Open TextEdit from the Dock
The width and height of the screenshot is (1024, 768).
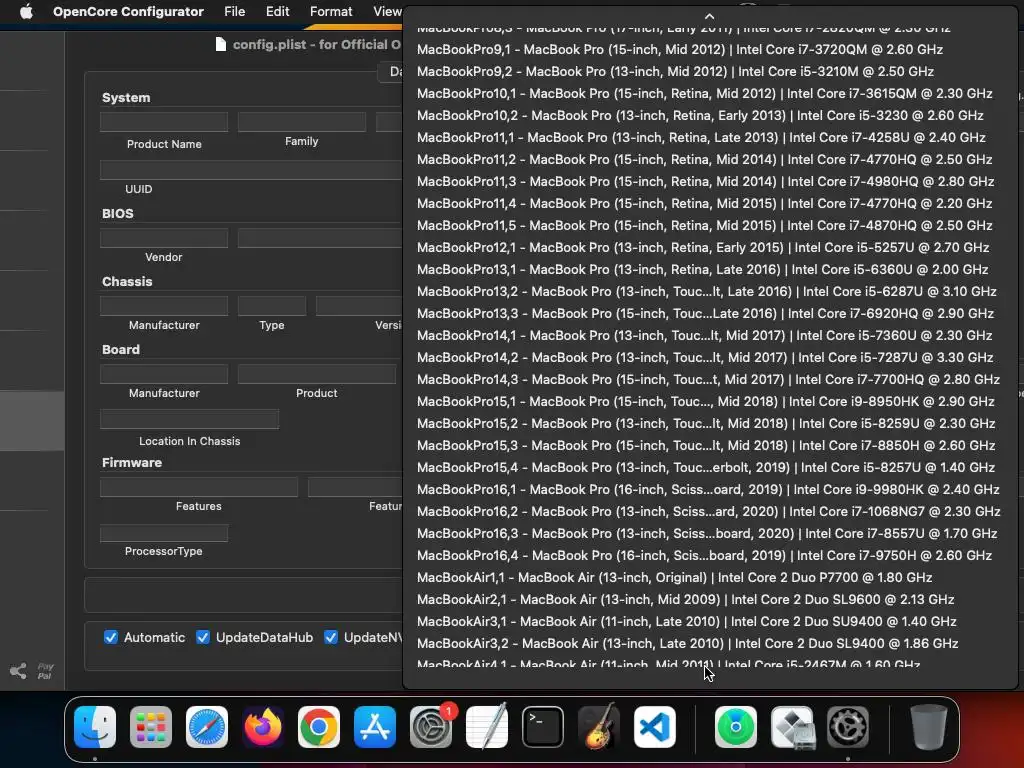pyautogui.click(x=487, y=726)
